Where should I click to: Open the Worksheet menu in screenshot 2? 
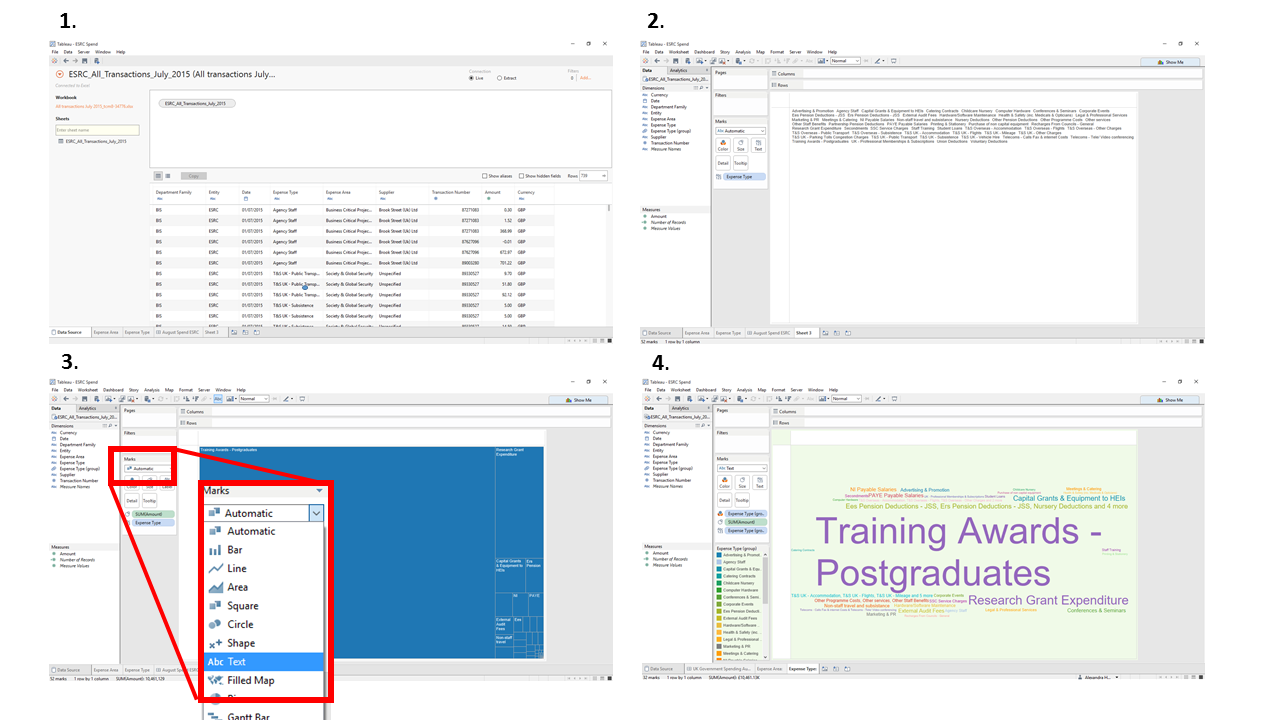[679, 51]
